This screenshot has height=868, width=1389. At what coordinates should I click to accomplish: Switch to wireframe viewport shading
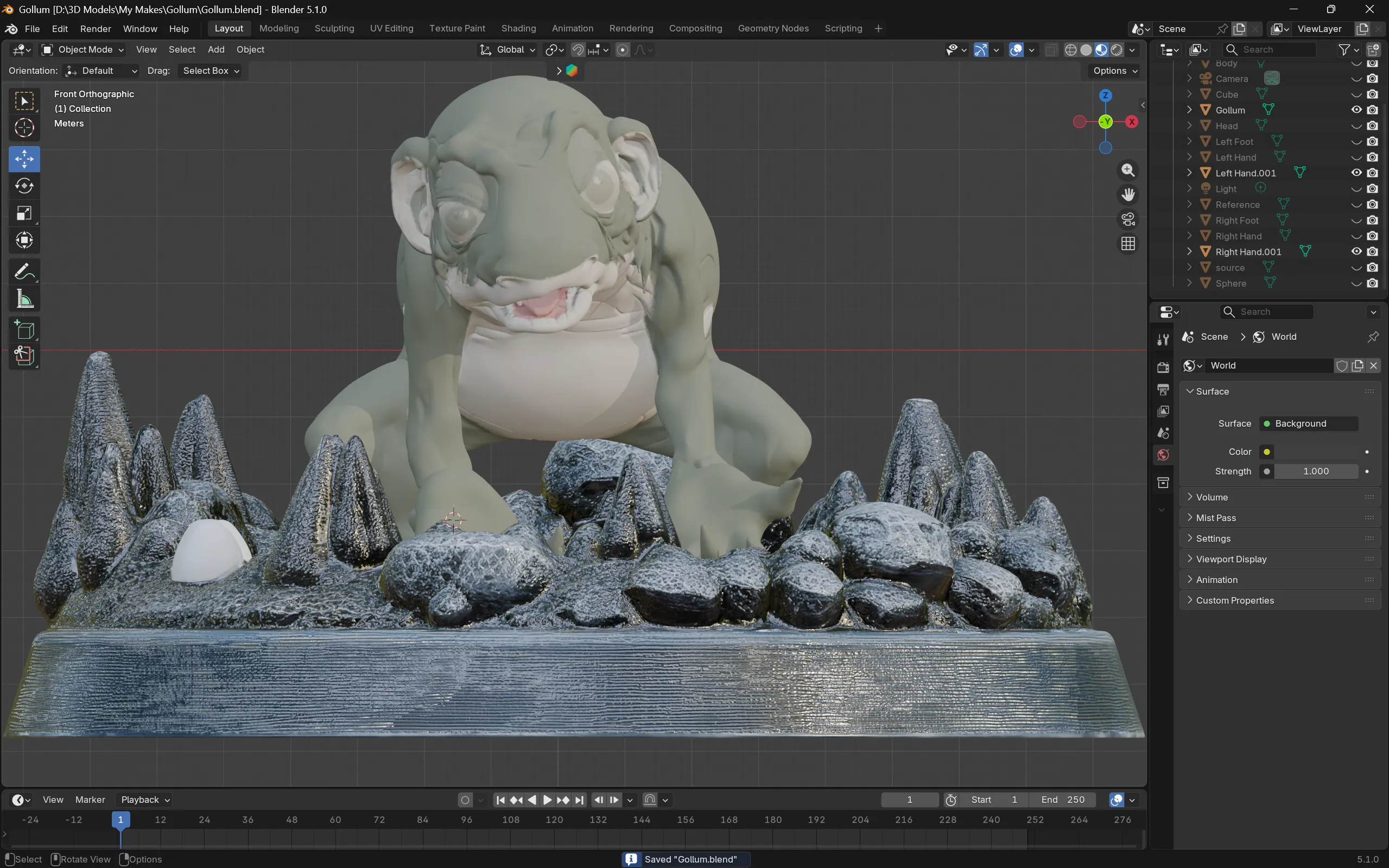[1070, 50]
